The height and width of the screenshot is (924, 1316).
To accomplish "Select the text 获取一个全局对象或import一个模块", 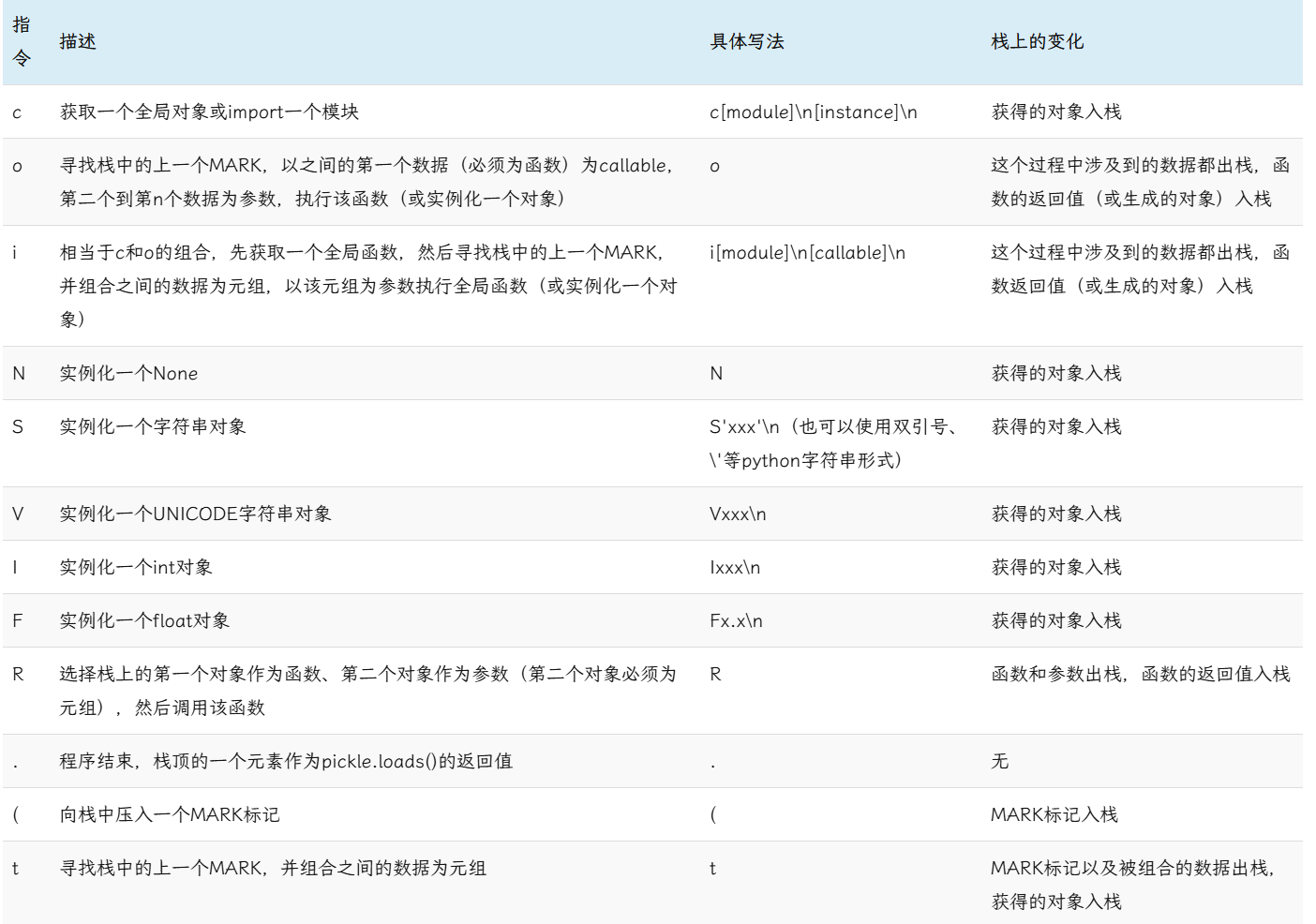I will tap(209, 112).
